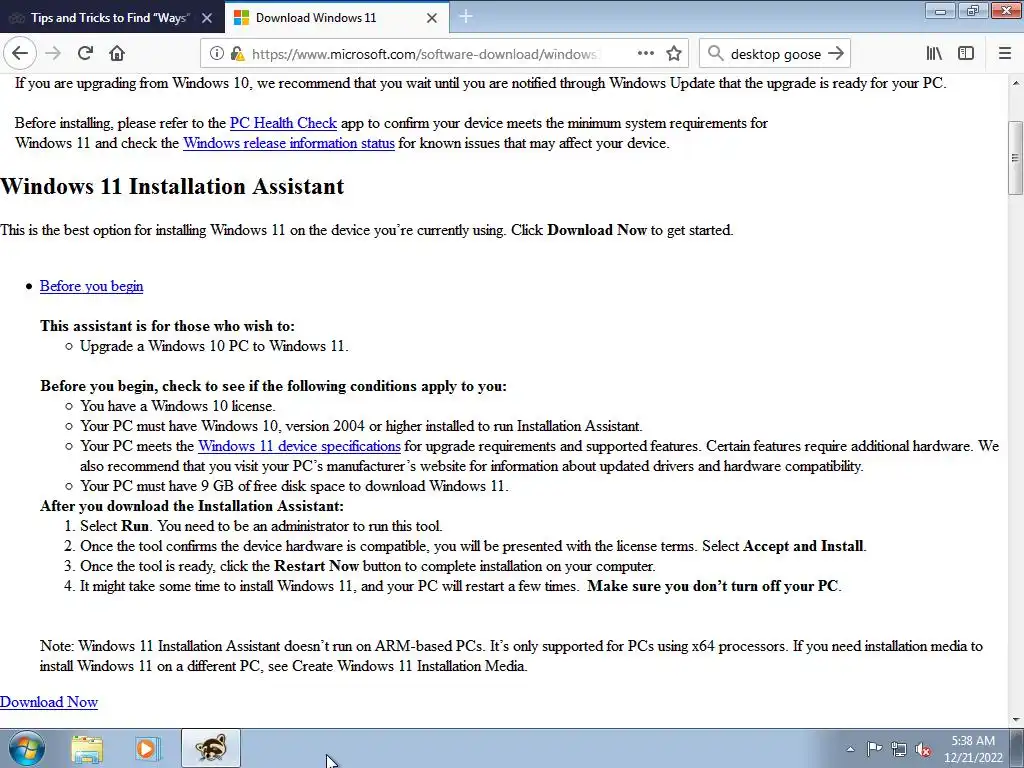This screenshot has height=768, width=1024.
Task: Submit the desktop goose search arrow
Action: [x=835, y=54]
